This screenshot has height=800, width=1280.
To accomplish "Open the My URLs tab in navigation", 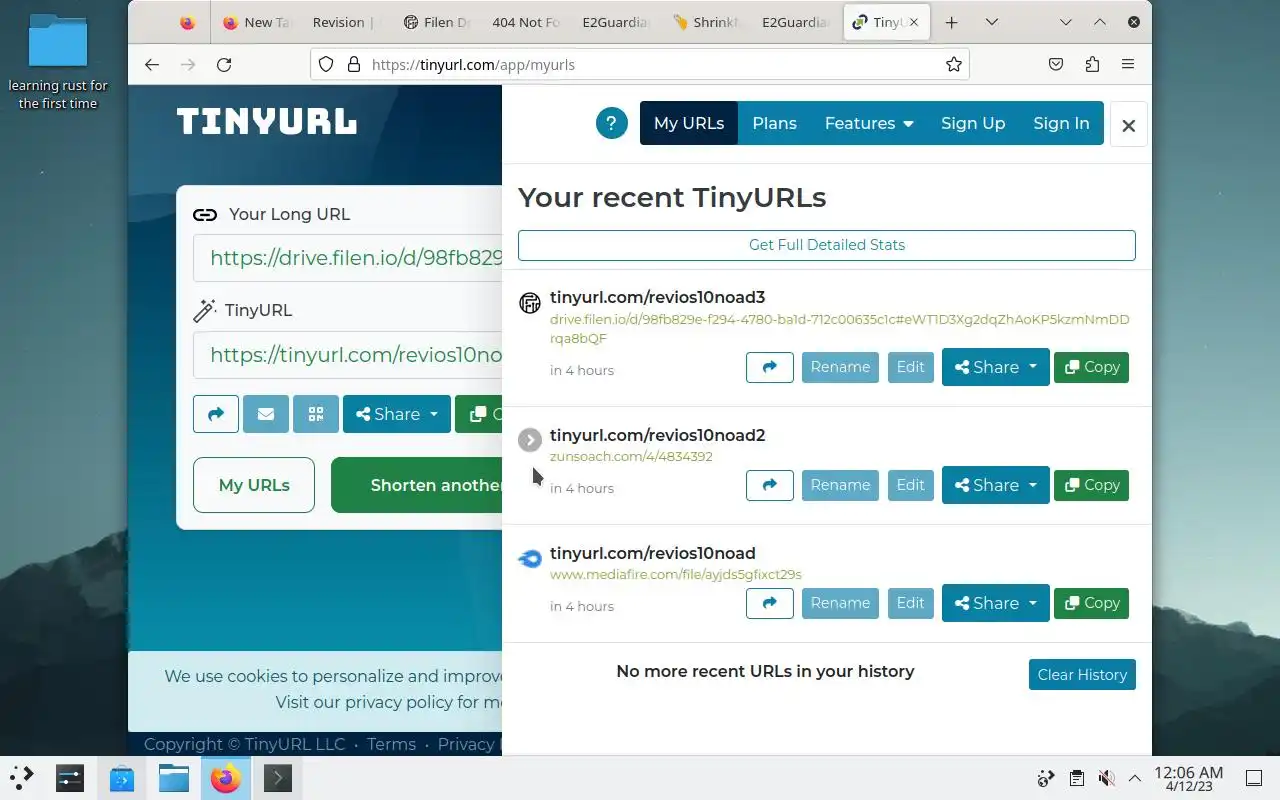I will click(689, 123).
